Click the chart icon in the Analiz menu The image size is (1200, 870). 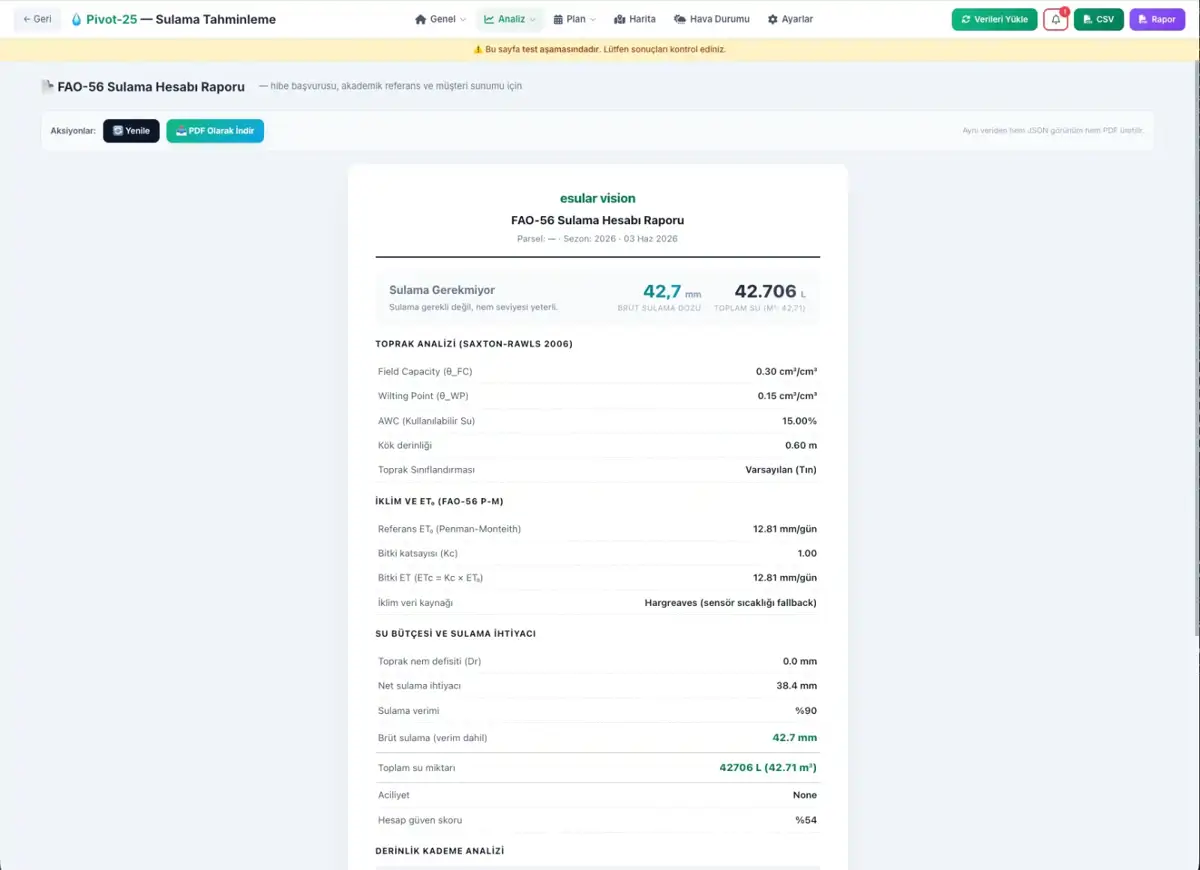pos(489,19)
